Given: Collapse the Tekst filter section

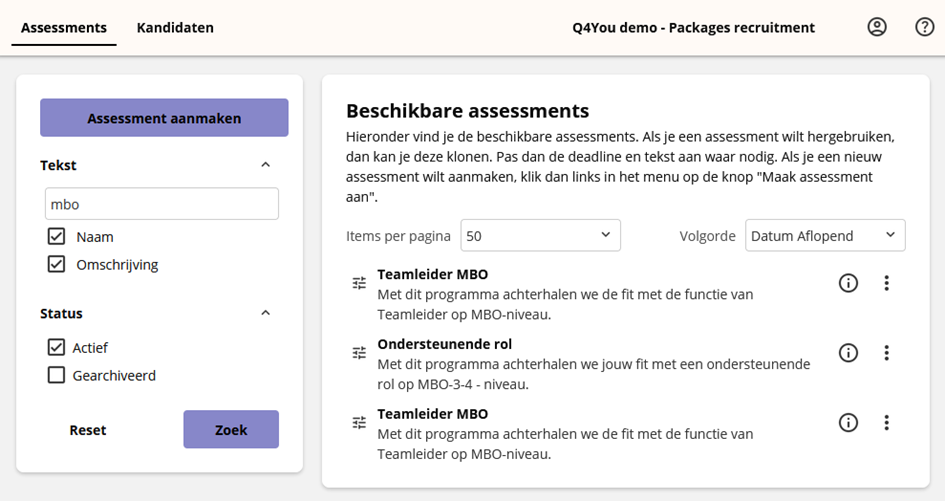Looking at the screenshot, I should point(265,165).
